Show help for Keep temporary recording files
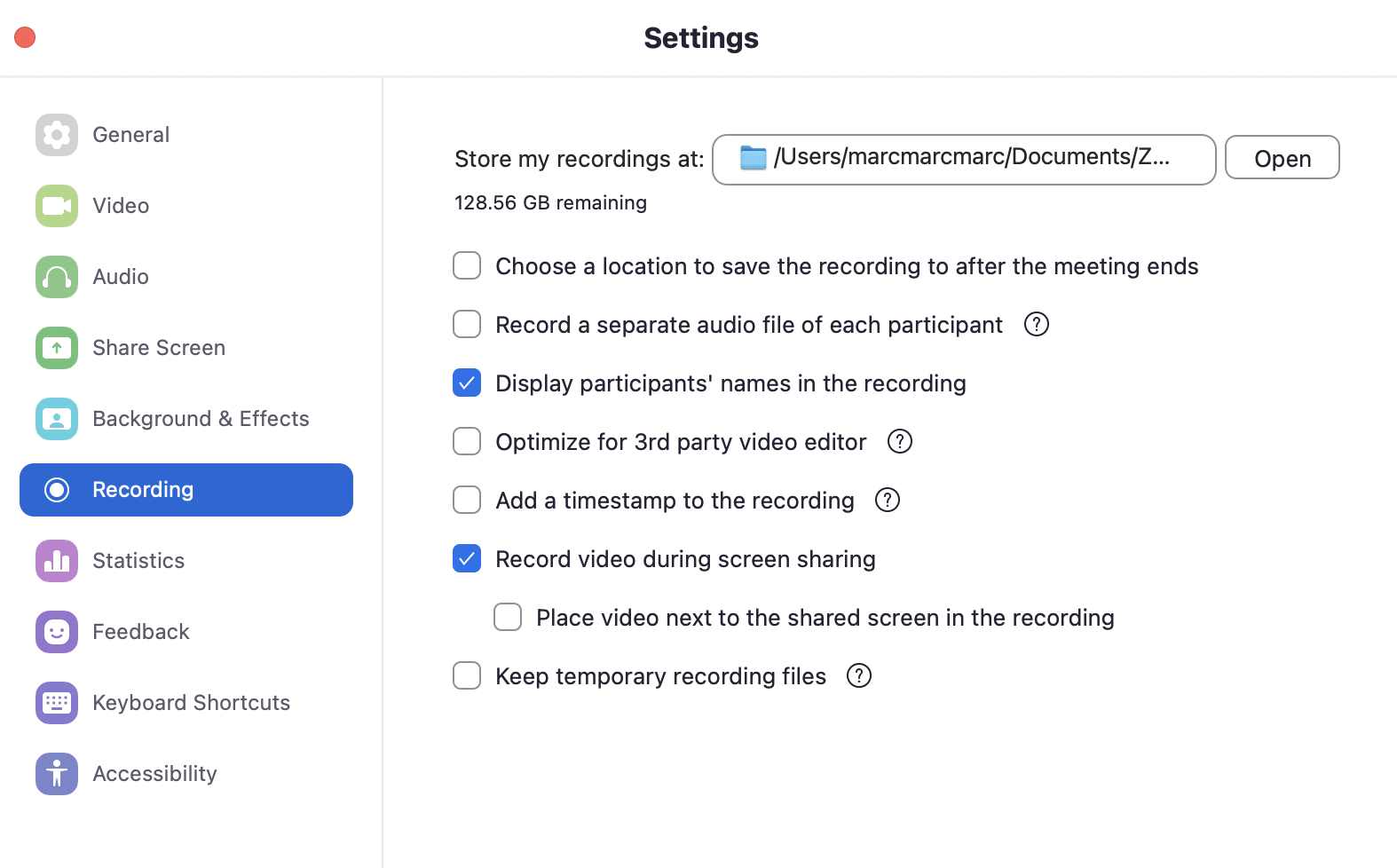1397x868 pixels. pos(858,676)
